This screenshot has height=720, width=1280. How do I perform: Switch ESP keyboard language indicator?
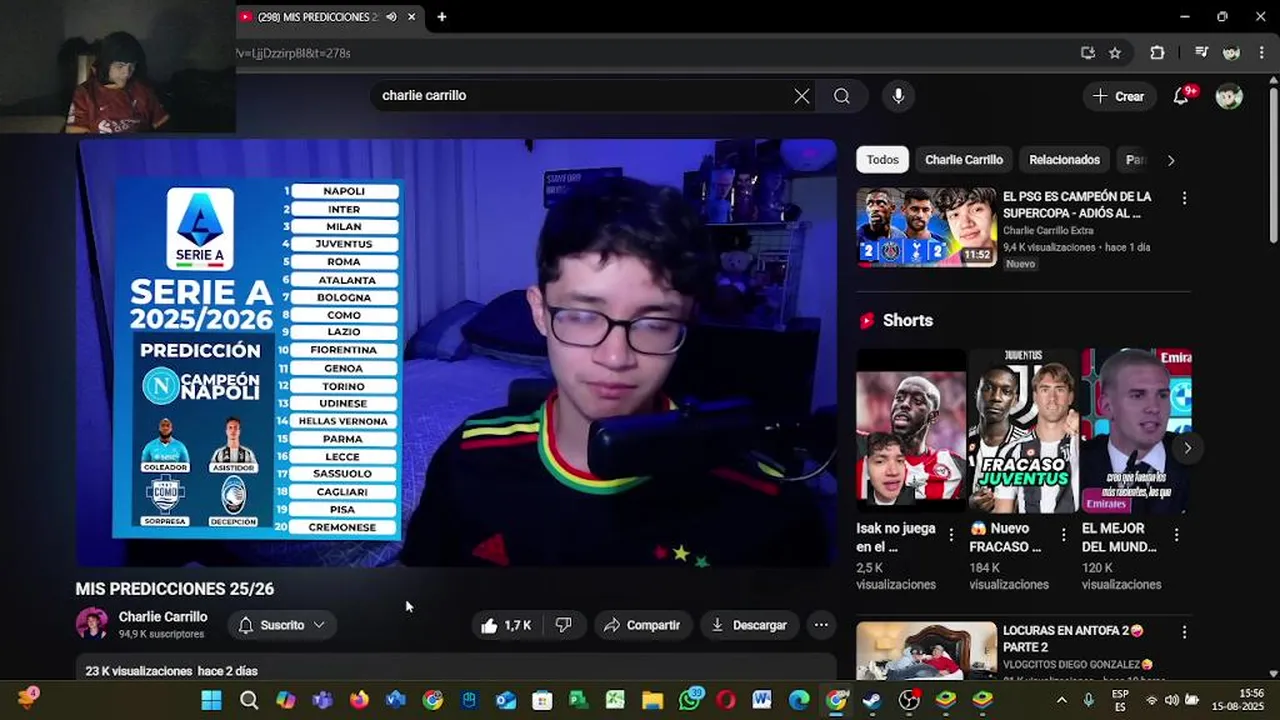click(1120, 699)
